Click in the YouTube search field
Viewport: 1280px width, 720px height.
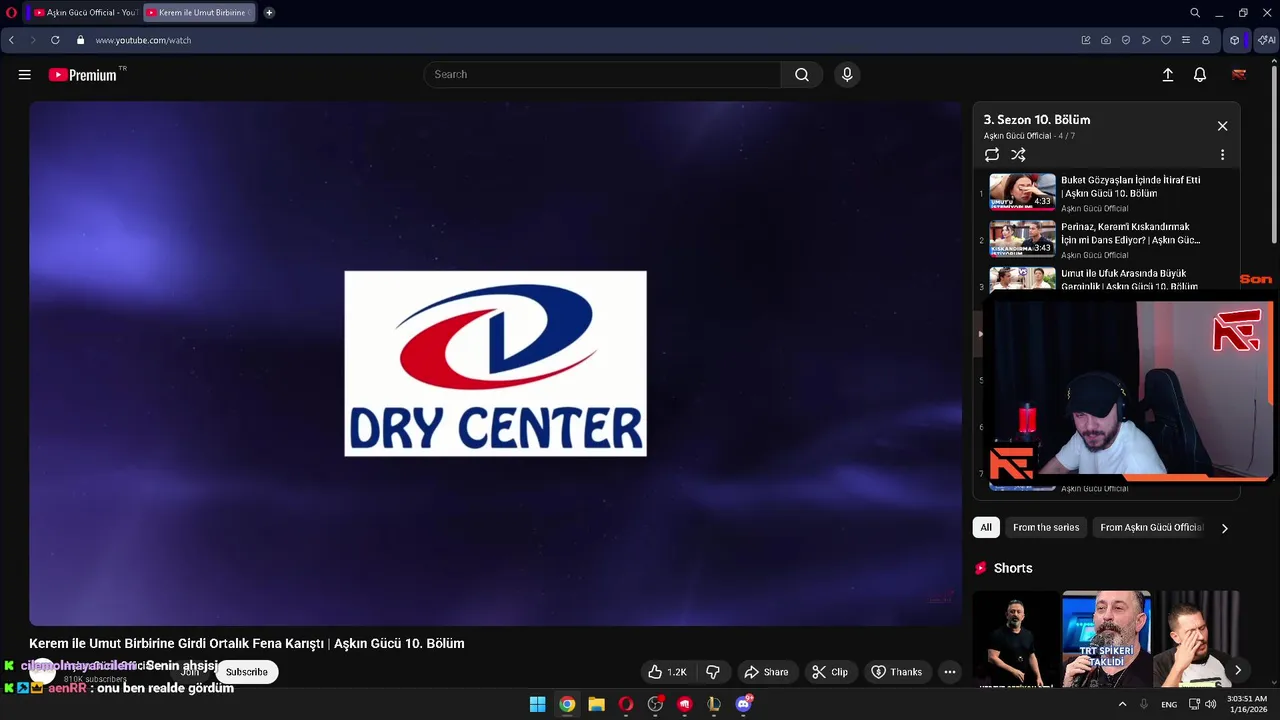click(603, 75)
